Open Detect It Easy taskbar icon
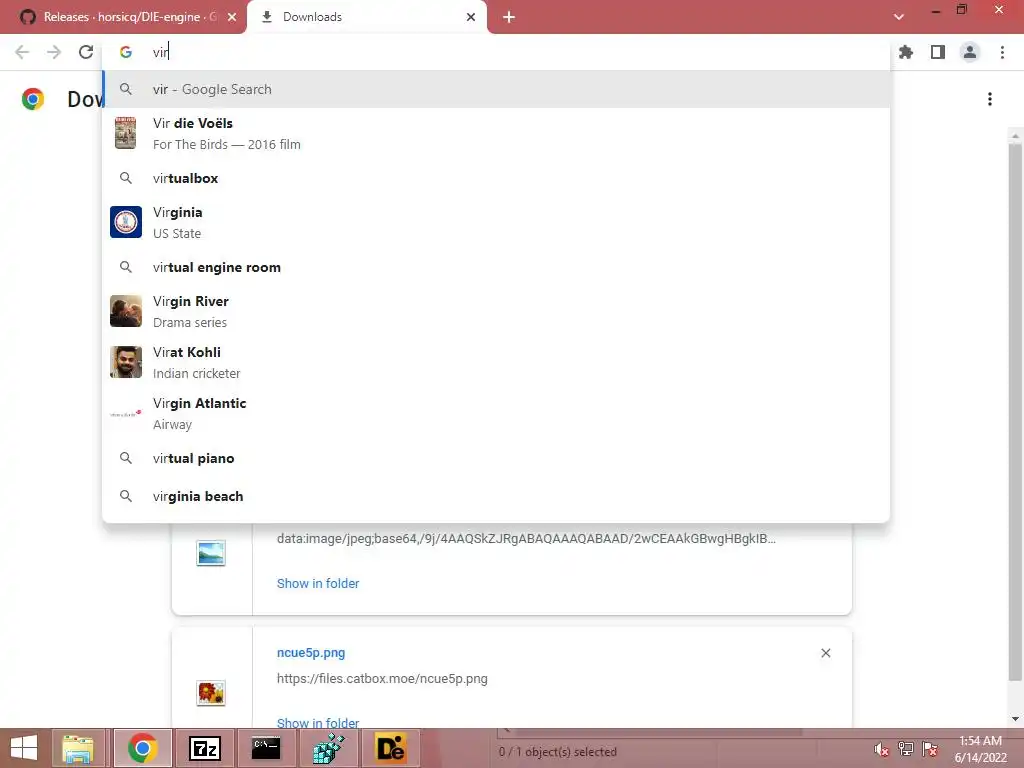 click(x=391, y=748)
